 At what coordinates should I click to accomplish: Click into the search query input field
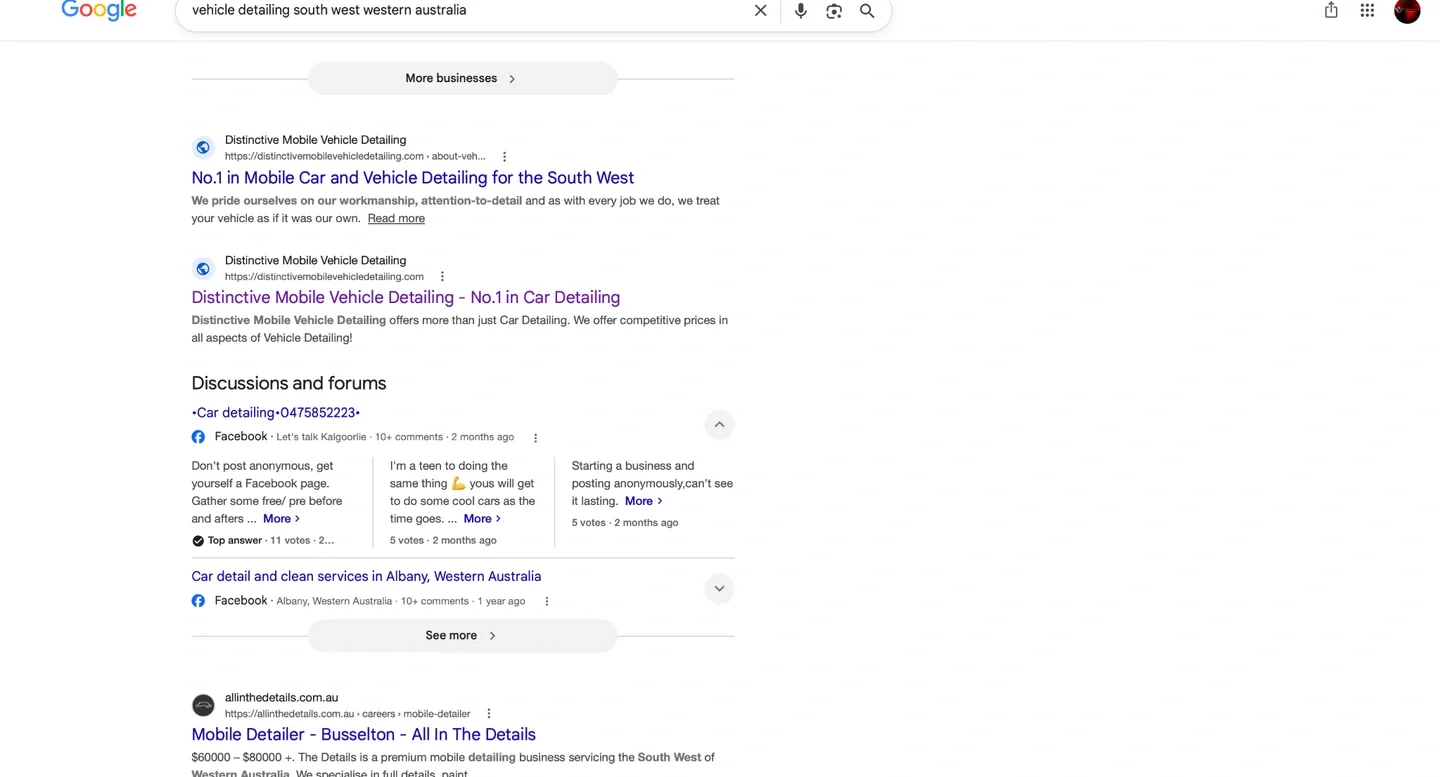pyautogui.click(x=465, y=10)
